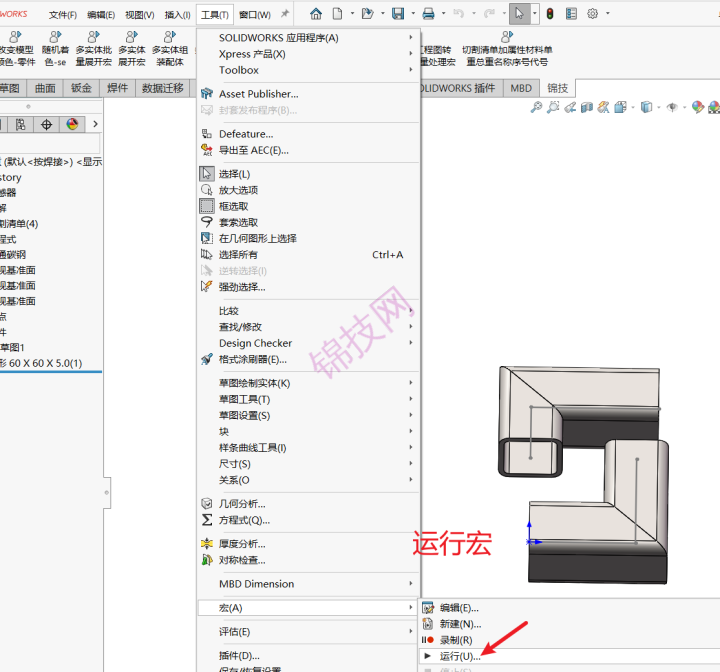Screen dimensions: 720x672
Task: Click the New document icon
Action: tap(338, 14)
